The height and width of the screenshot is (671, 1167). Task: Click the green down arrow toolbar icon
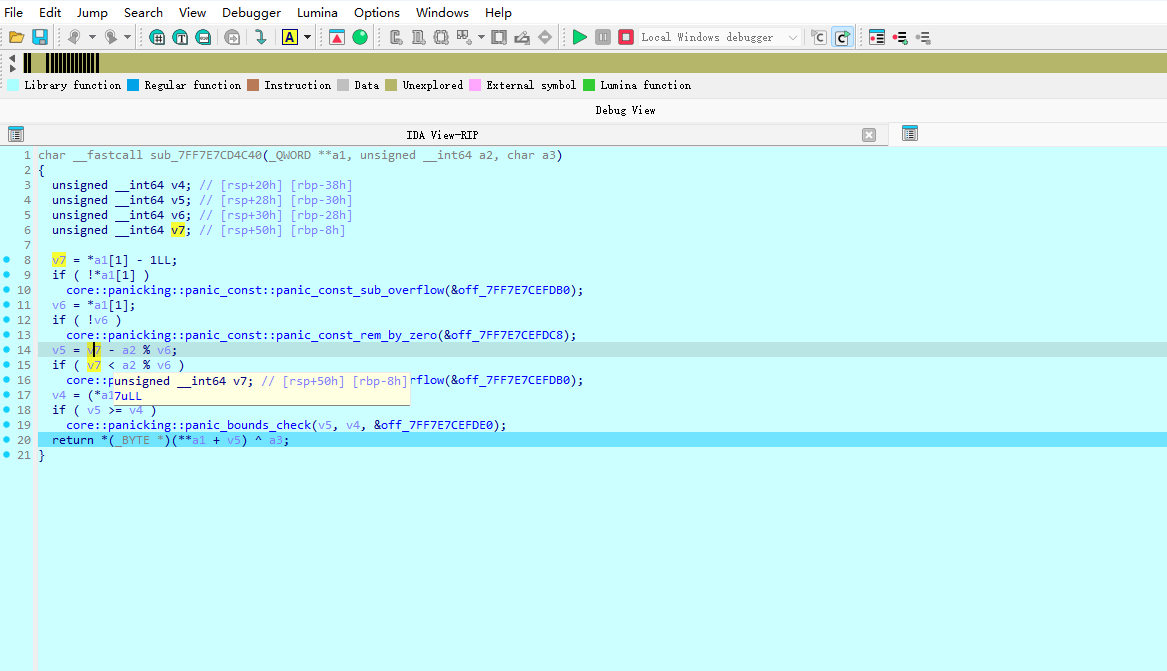click(260, 37)
